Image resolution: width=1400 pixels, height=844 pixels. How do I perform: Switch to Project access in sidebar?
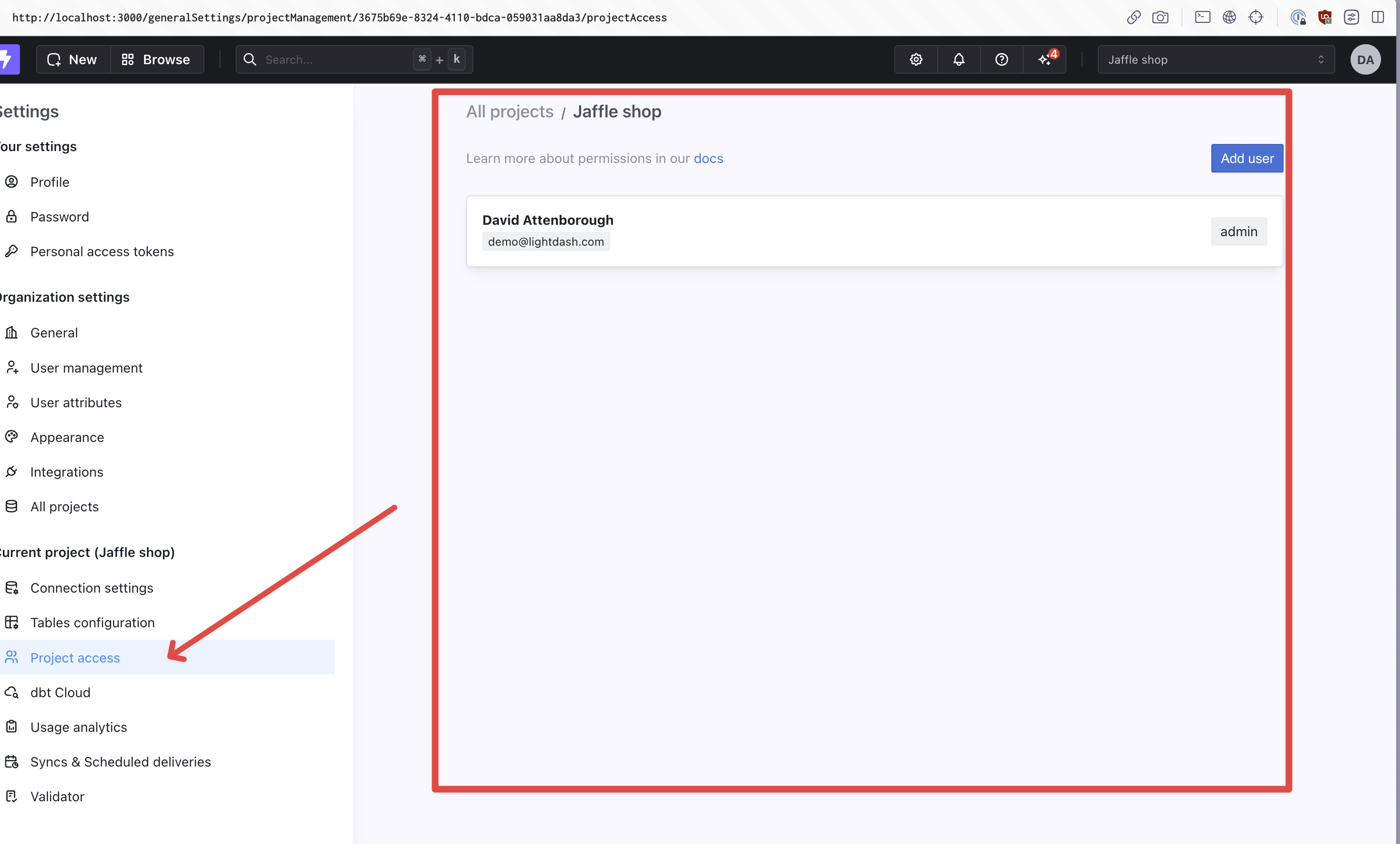coord(75,658)
